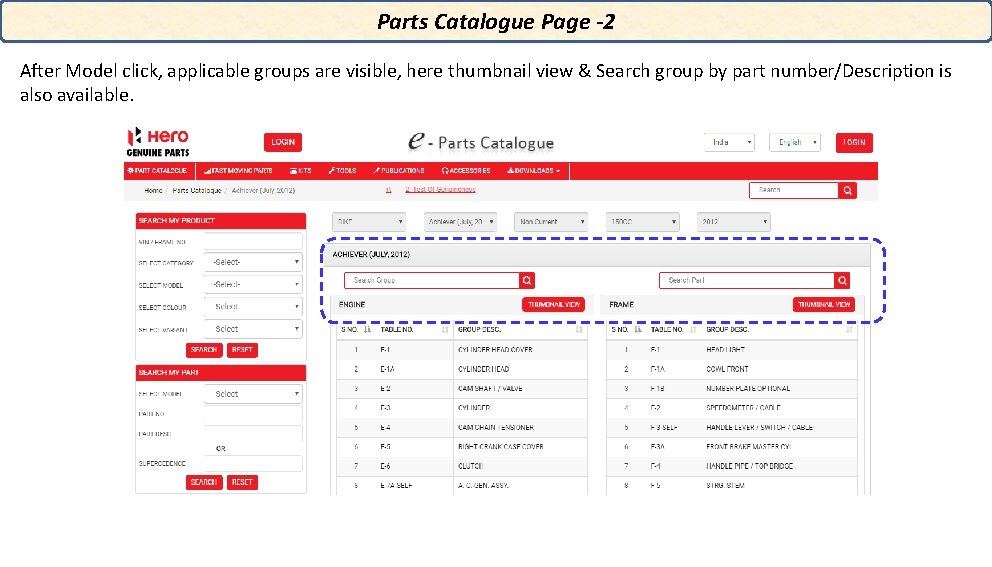992x567 pixels.
Task: Open the 150CC dropdown
Action: pyautogui.click(x=642, y=222)
